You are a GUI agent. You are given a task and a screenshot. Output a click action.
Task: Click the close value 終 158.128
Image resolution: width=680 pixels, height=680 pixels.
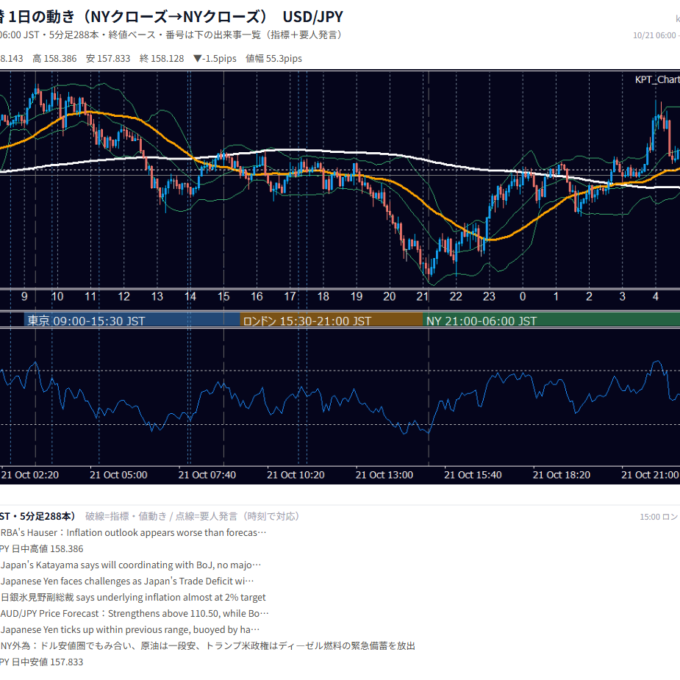click(x=162, y=59)
